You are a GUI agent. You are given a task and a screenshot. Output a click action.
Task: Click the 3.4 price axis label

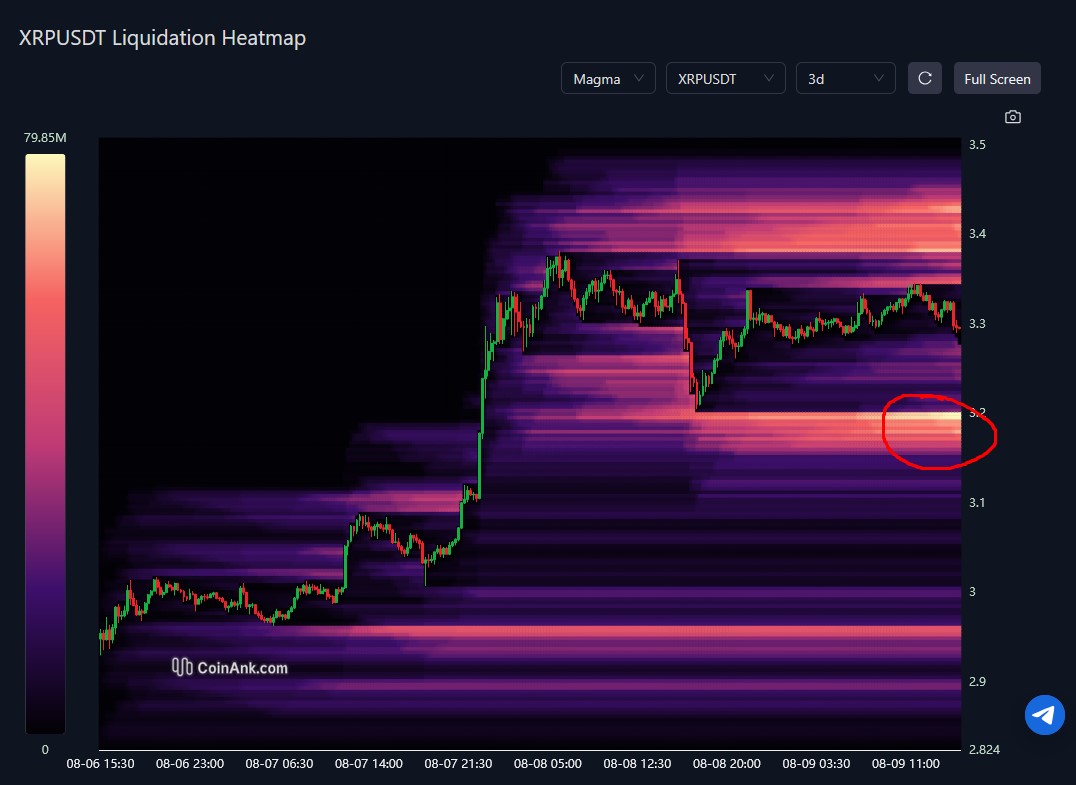(976, 234)
